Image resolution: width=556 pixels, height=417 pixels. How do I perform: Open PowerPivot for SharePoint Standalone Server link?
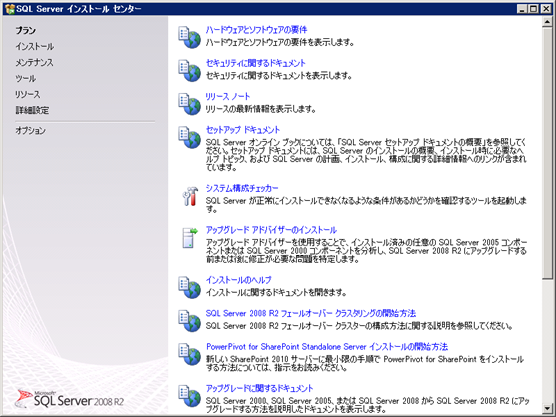click(x=327, y=346)
